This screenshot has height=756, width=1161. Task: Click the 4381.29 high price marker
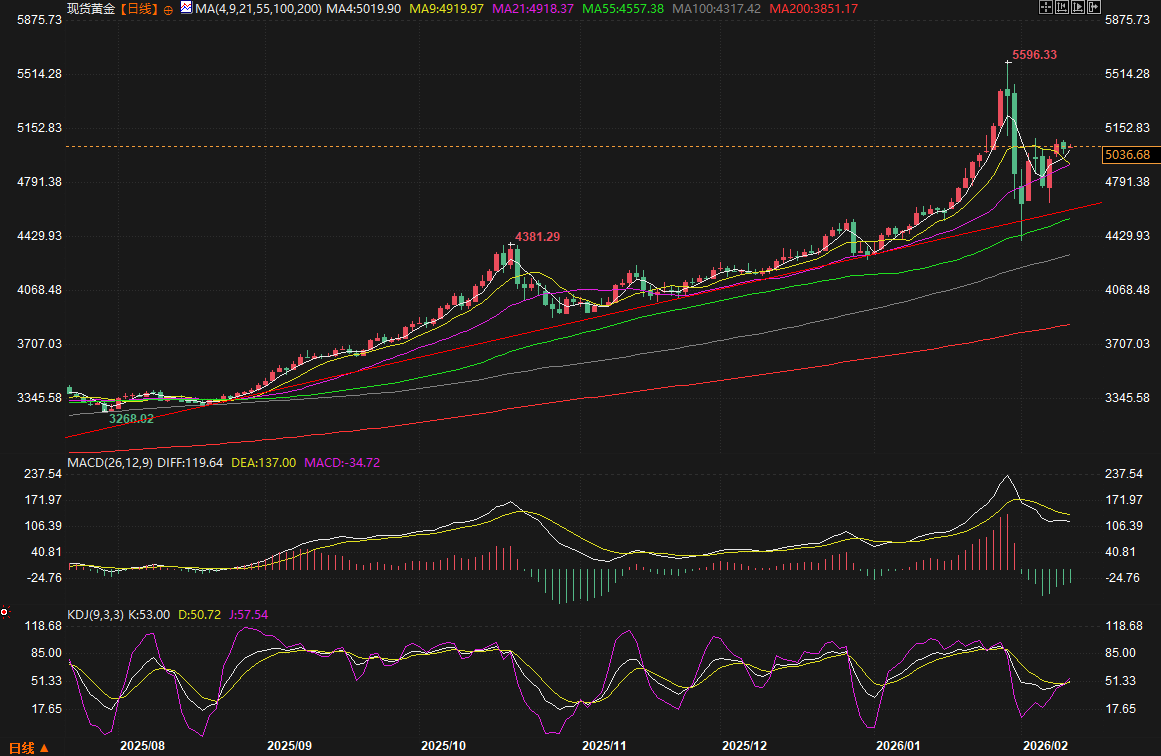(x=537, y=237)
